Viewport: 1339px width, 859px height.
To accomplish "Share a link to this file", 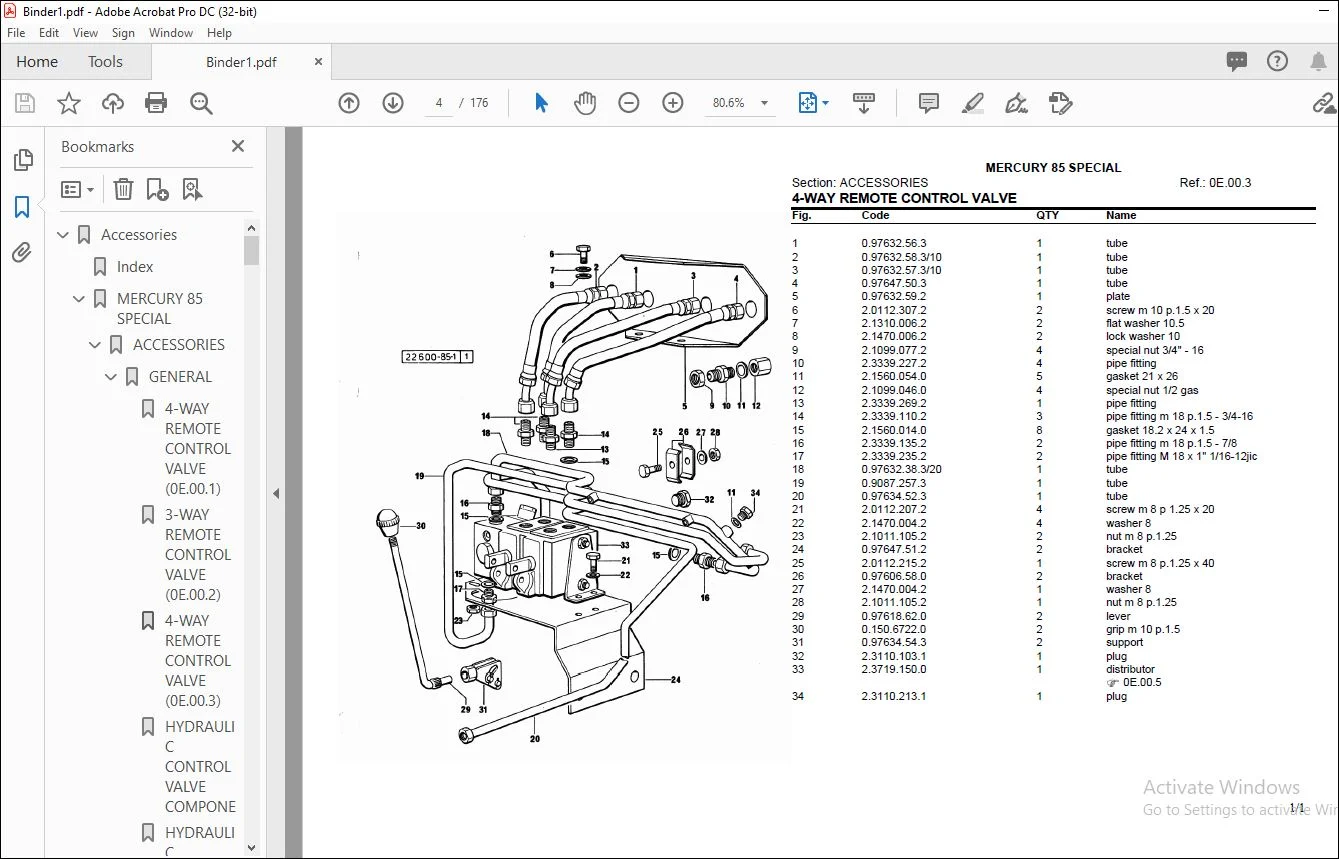I will [1325, 103].
